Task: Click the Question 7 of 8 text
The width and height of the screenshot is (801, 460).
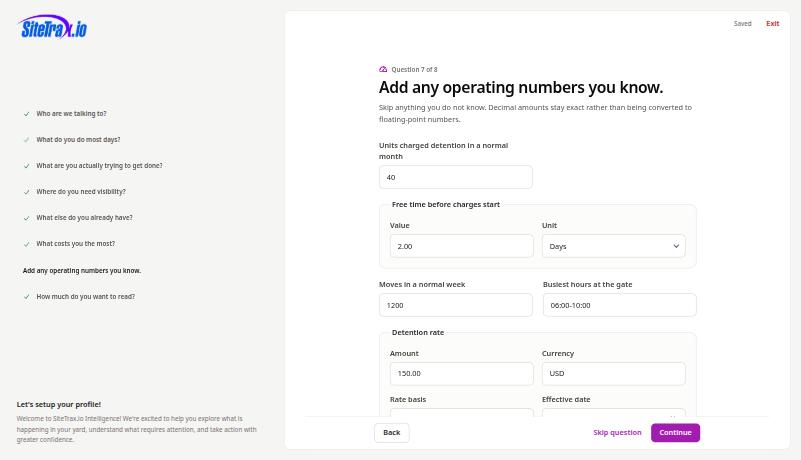Action: click(x=414, y=70)
